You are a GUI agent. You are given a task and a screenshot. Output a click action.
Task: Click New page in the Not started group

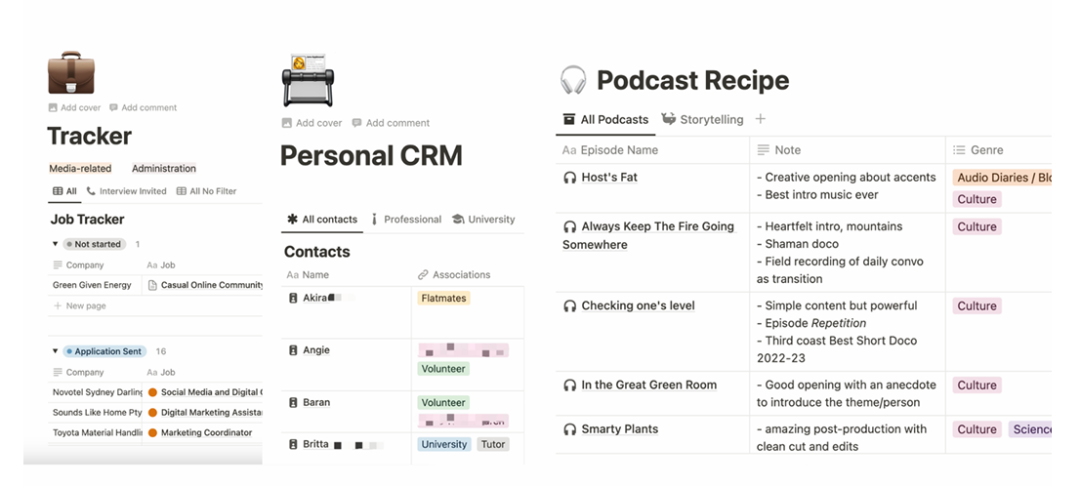point(79,306)
